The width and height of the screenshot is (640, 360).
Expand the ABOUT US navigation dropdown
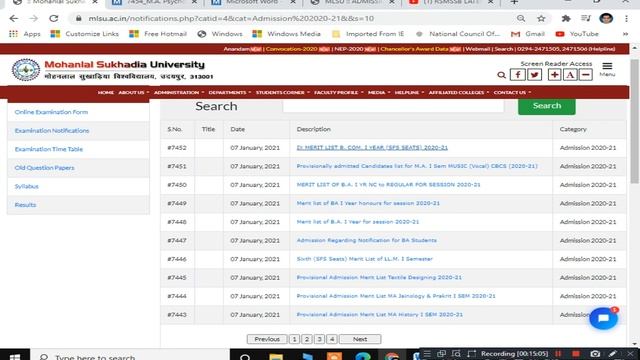133,93
